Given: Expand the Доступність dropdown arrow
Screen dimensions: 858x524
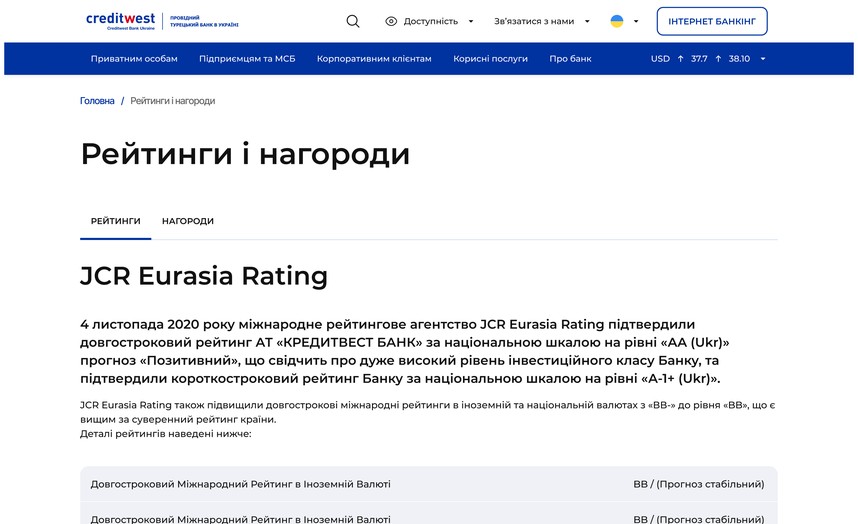Looking at the screenshot, I should 471,21.
